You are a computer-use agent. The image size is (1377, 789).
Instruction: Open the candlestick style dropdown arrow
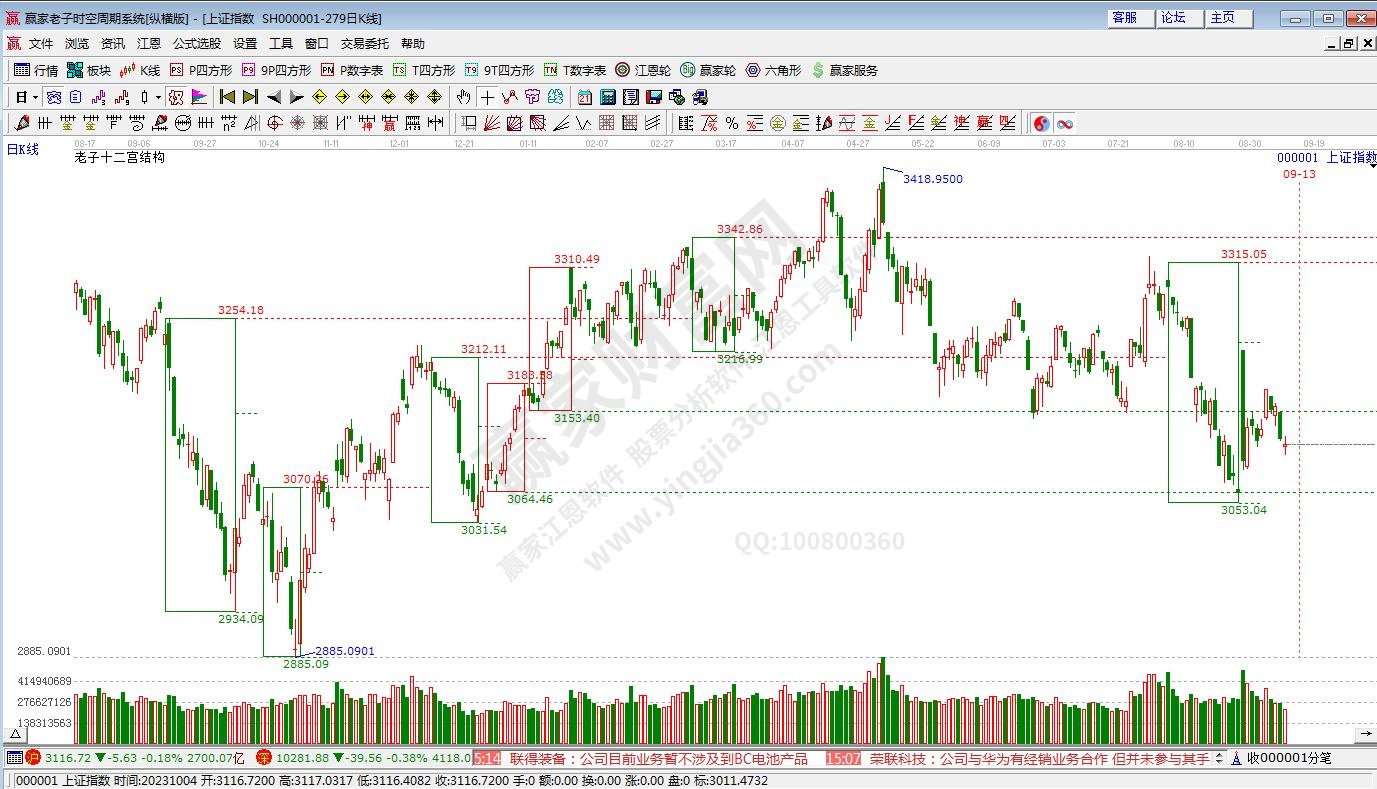158,97
